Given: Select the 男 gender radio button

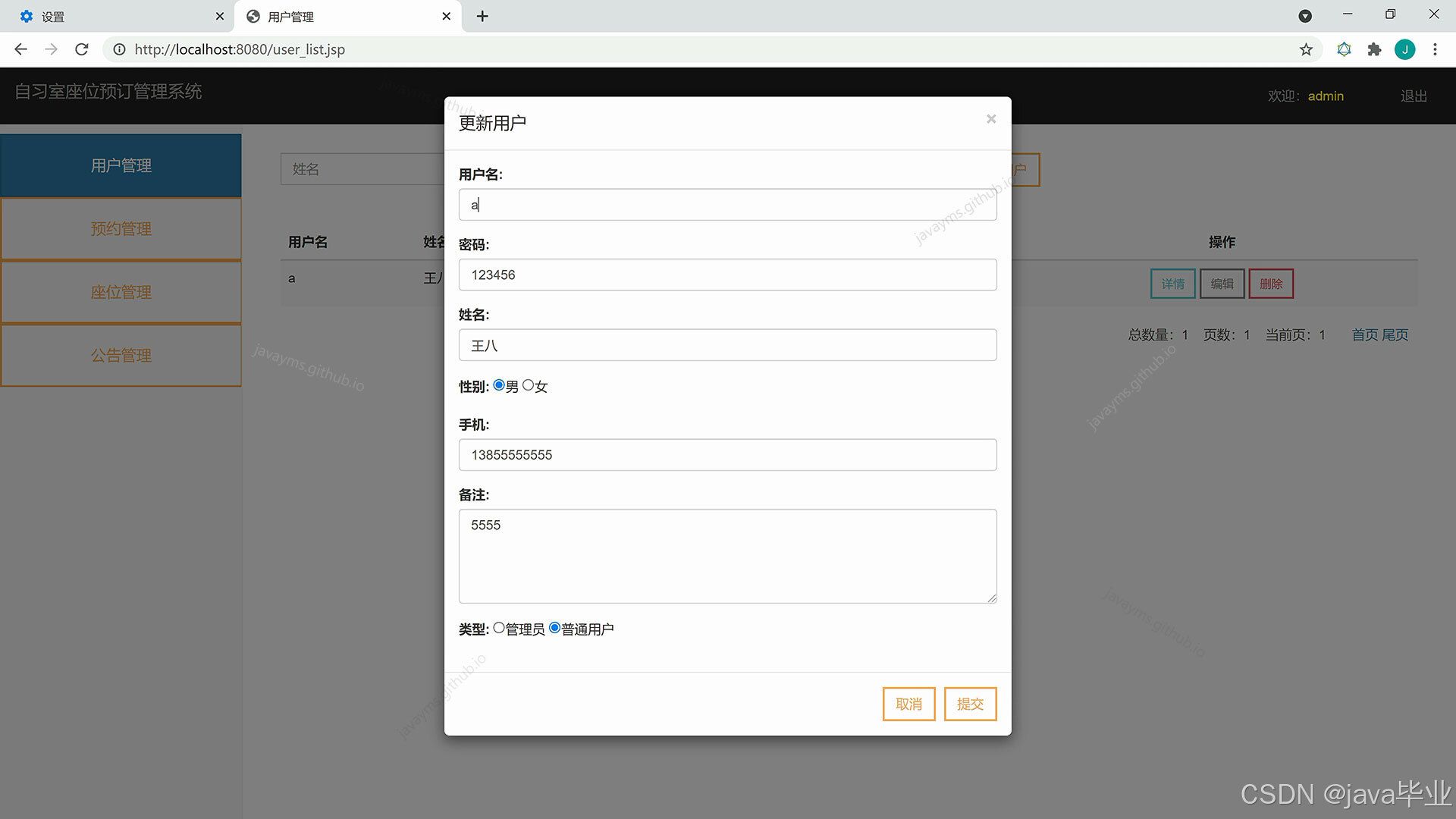Looking at the screenshot, I should pos(499,385).
